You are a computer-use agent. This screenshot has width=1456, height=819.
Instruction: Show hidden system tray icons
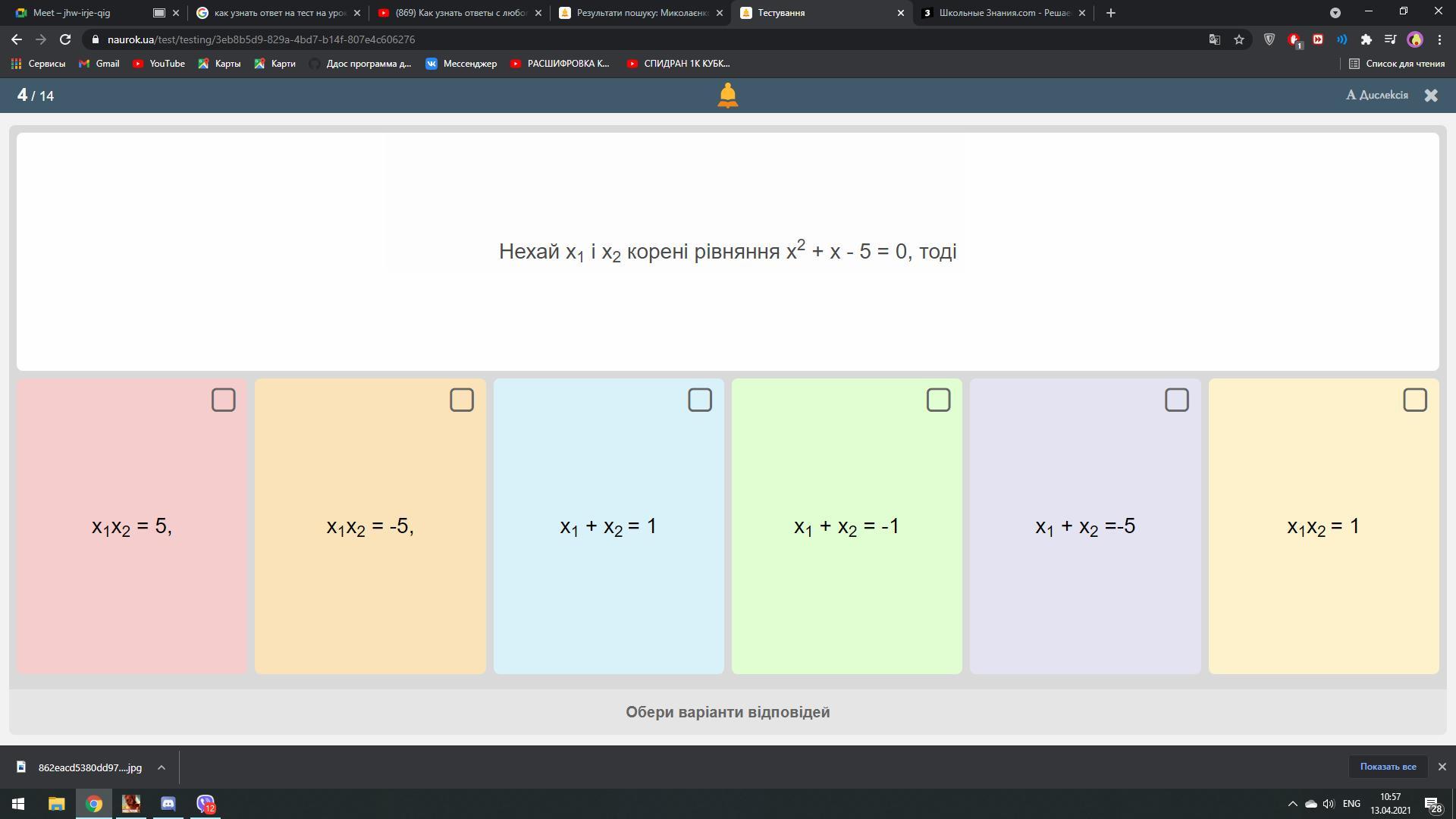click(x=1292, y=803)
